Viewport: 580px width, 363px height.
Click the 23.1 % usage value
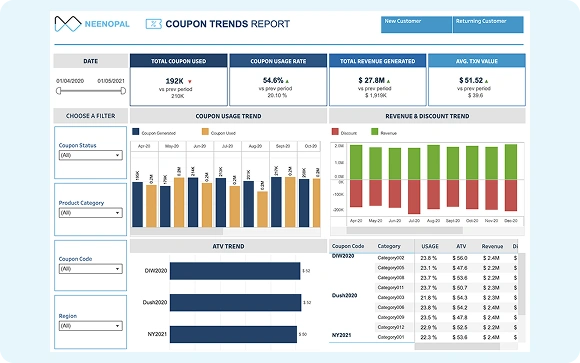pos(428,268)
